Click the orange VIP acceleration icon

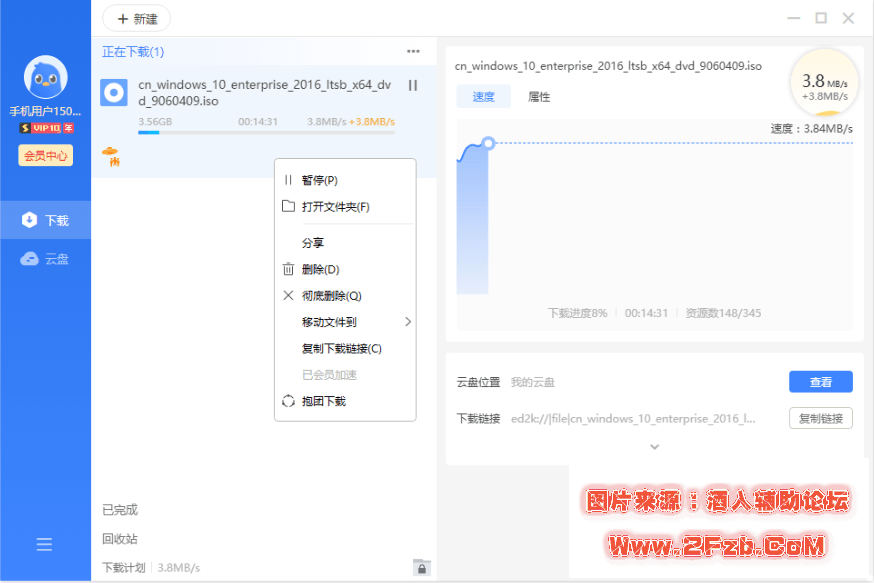[x=111, y=157]
